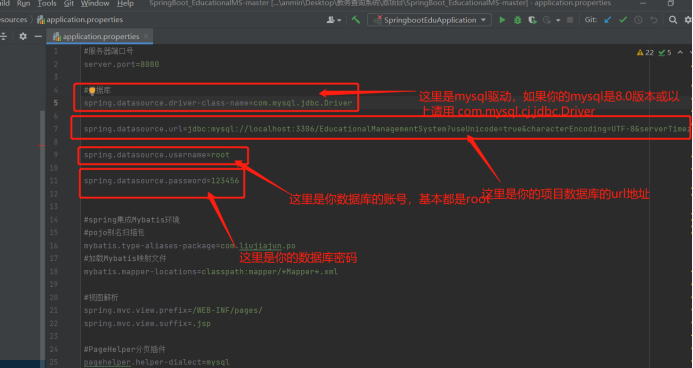Rollback changes with the Git undo arrow
Viewport: 693px width, 368px height.
654,20
